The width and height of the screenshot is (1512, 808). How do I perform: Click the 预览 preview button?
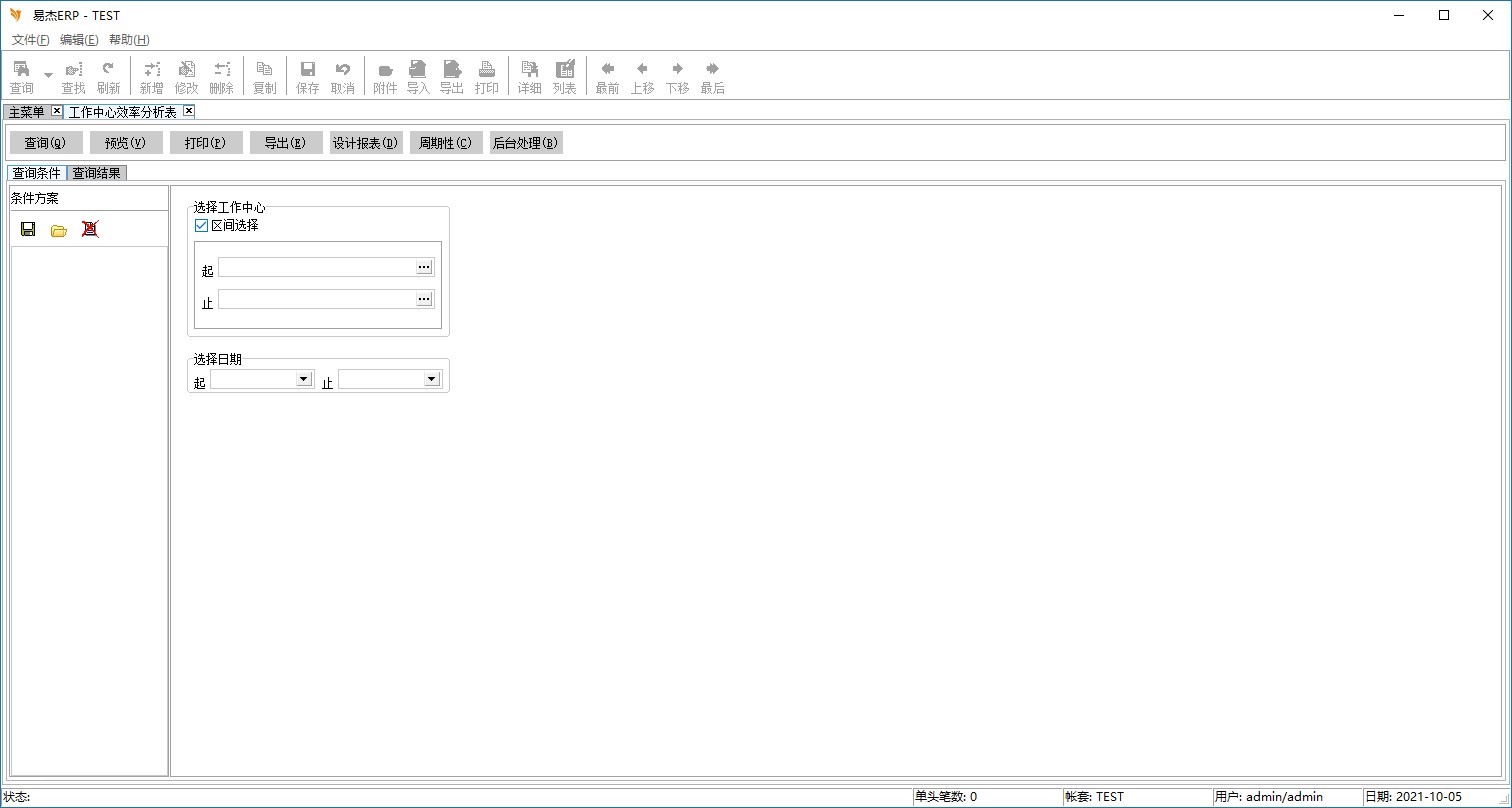[x=126, y=143]
